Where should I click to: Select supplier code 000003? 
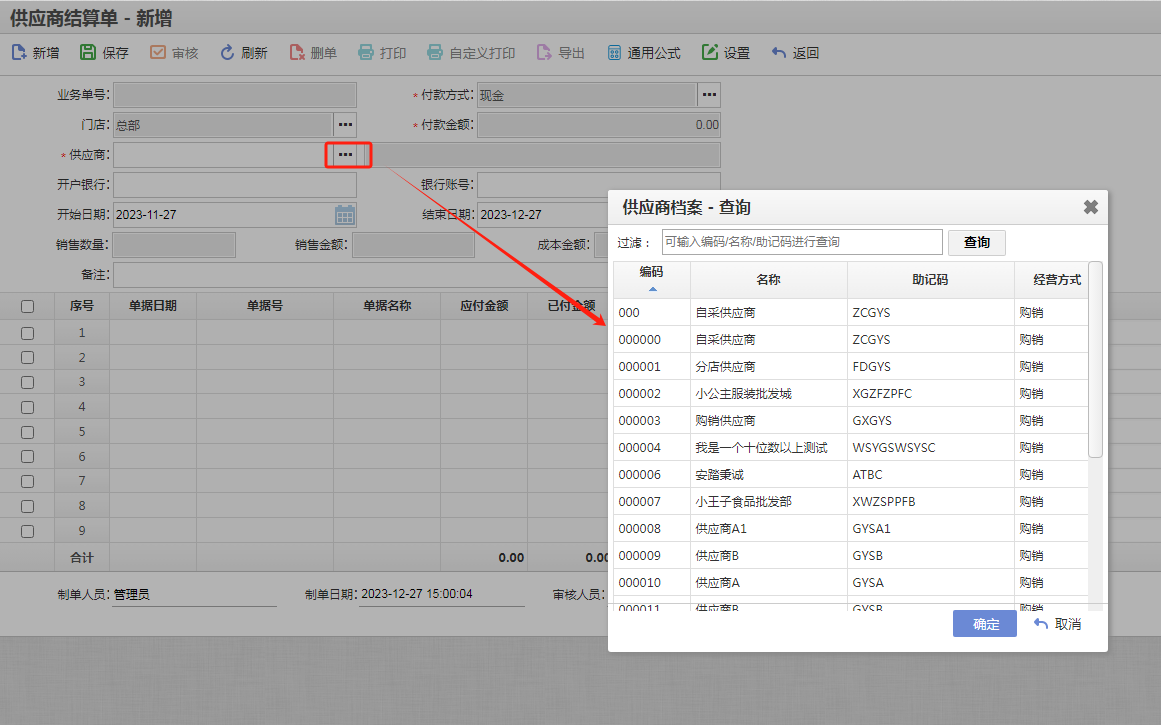640,421
